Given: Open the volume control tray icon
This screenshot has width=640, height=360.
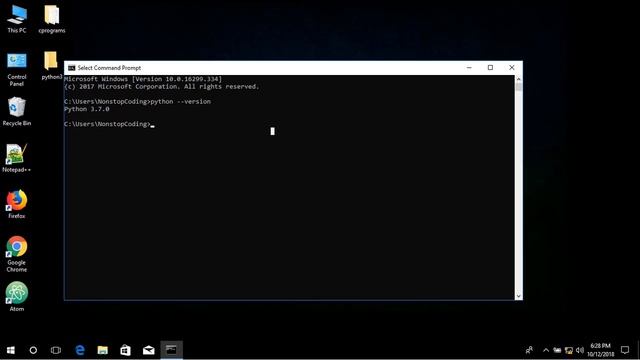Looking at the screenshot, I should coord(580,350).
